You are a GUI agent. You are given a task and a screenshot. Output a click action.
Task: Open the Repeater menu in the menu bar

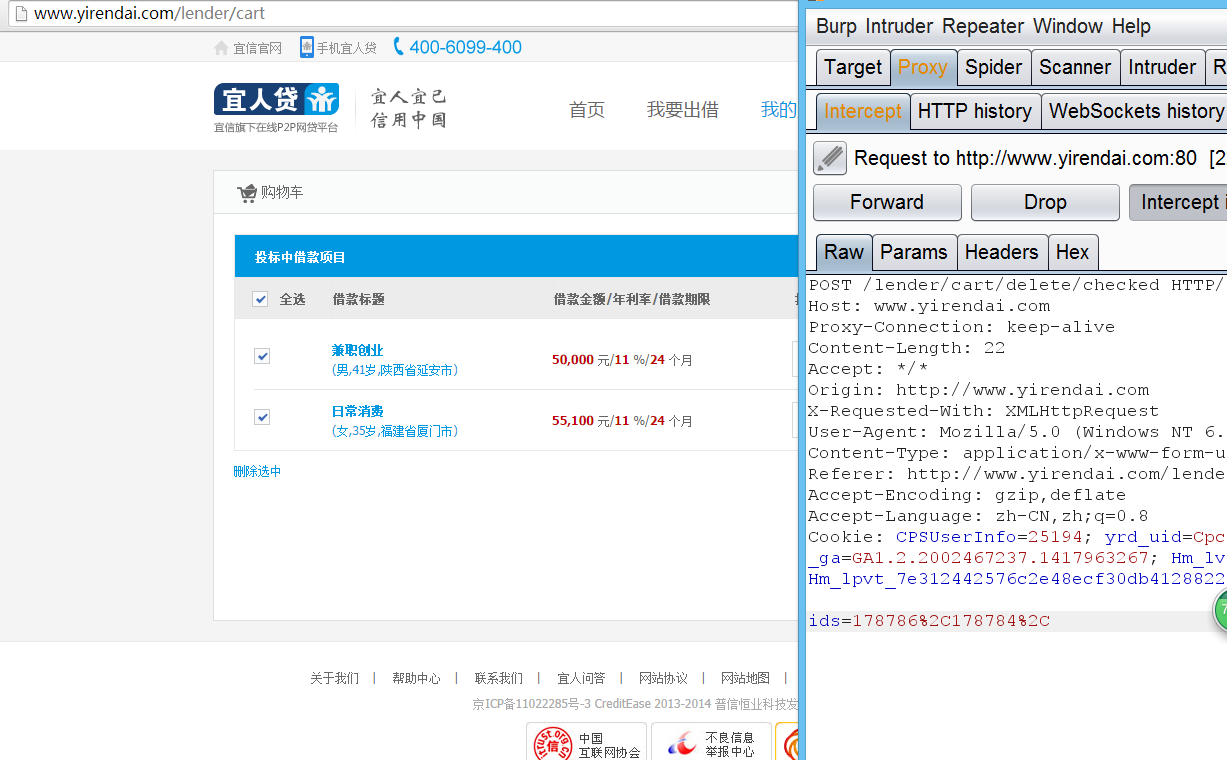coord(983,26)
